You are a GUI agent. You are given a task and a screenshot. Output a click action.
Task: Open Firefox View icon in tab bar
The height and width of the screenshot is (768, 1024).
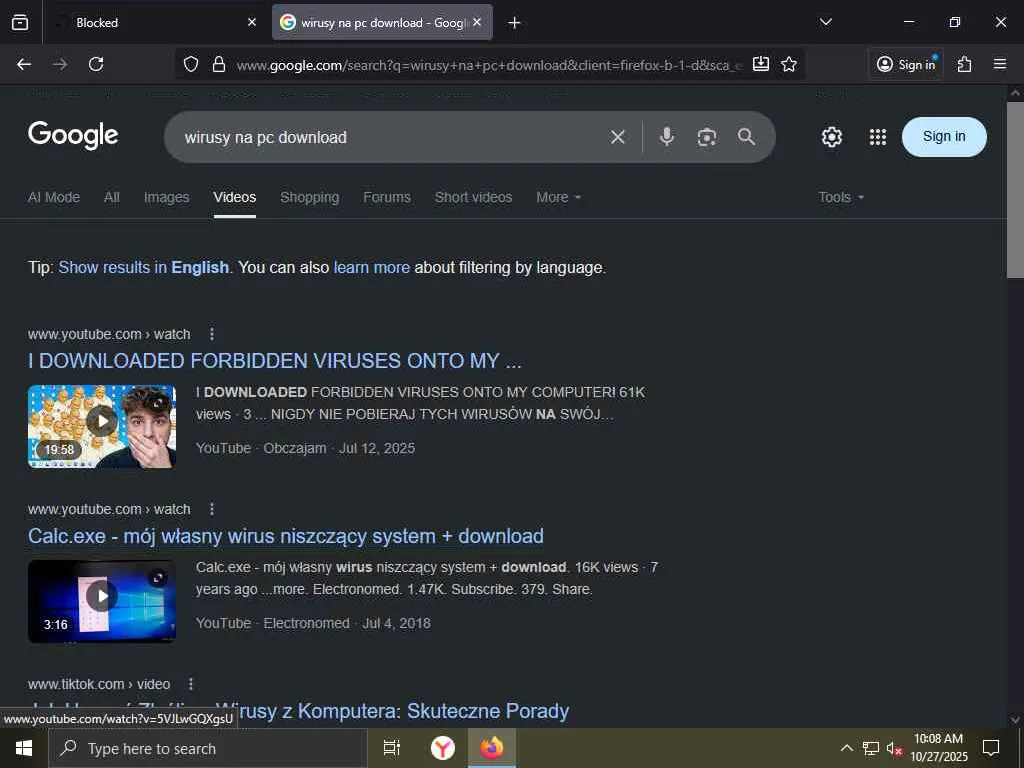(x=20, y=22)
